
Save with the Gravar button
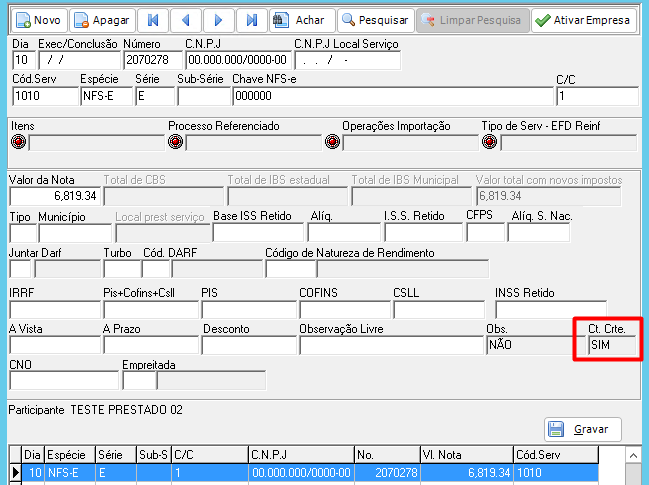pos(583,430)
